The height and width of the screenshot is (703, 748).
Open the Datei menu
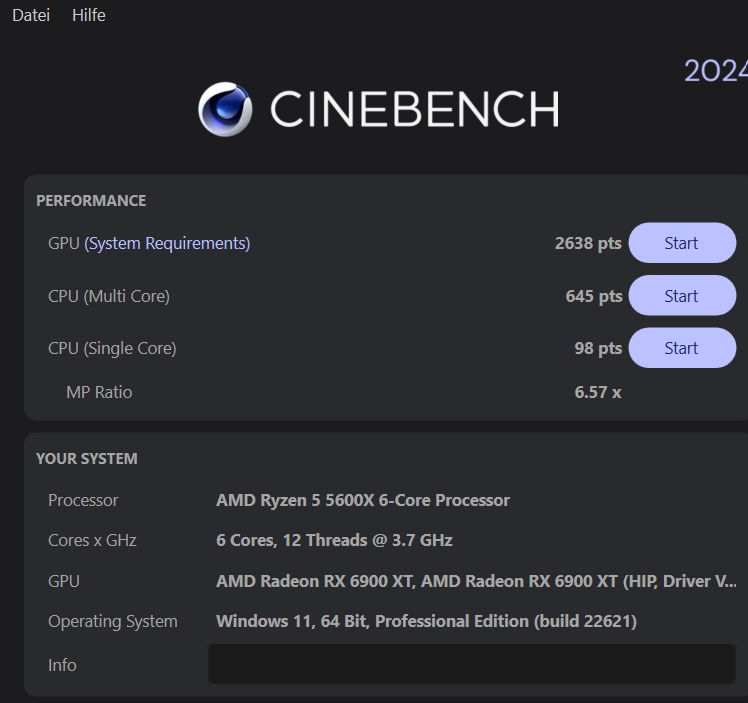(x=31, y=15)
